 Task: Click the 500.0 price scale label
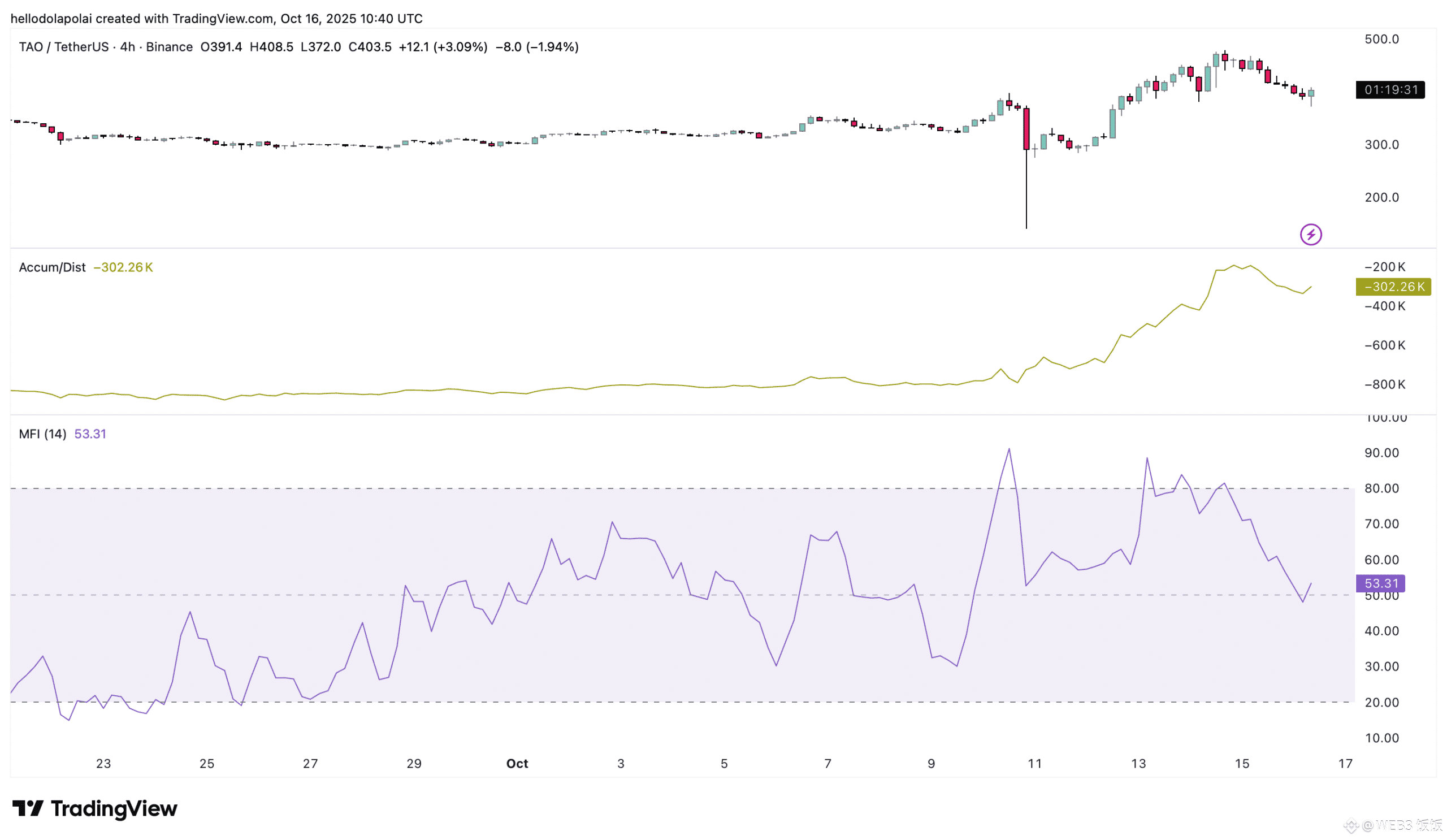[1381, 39]
